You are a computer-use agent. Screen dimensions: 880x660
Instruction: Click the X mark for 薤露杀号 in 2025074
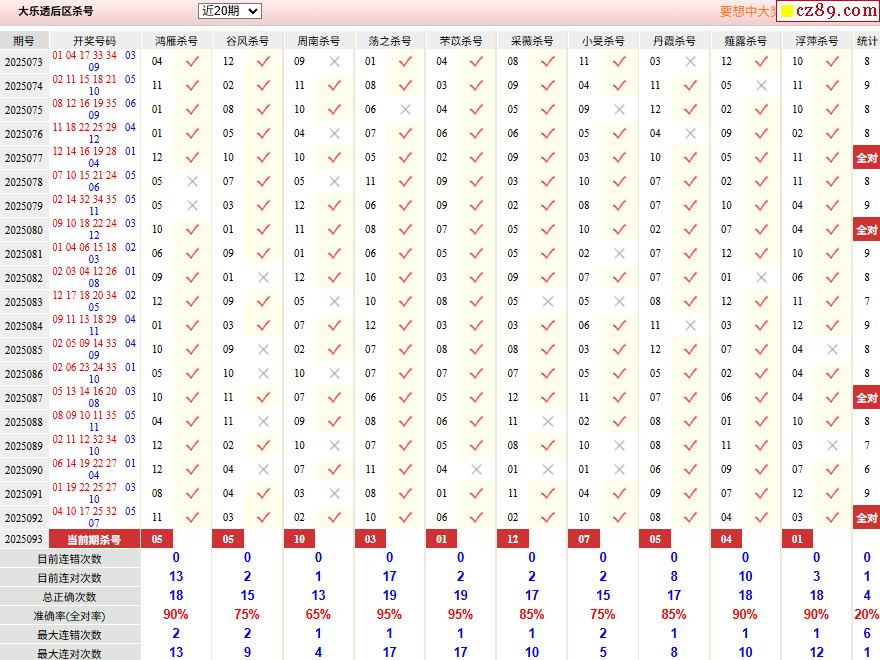point(762,86)
